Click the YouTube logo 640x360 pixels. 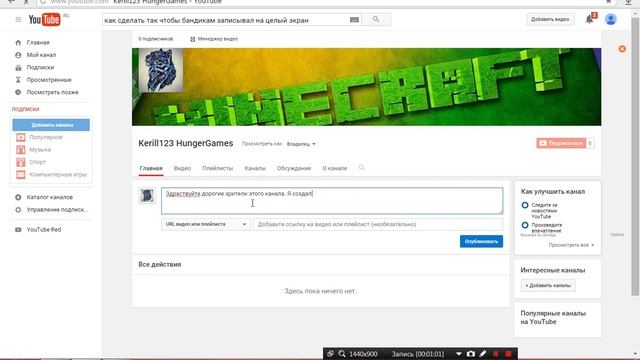(44, 19)
